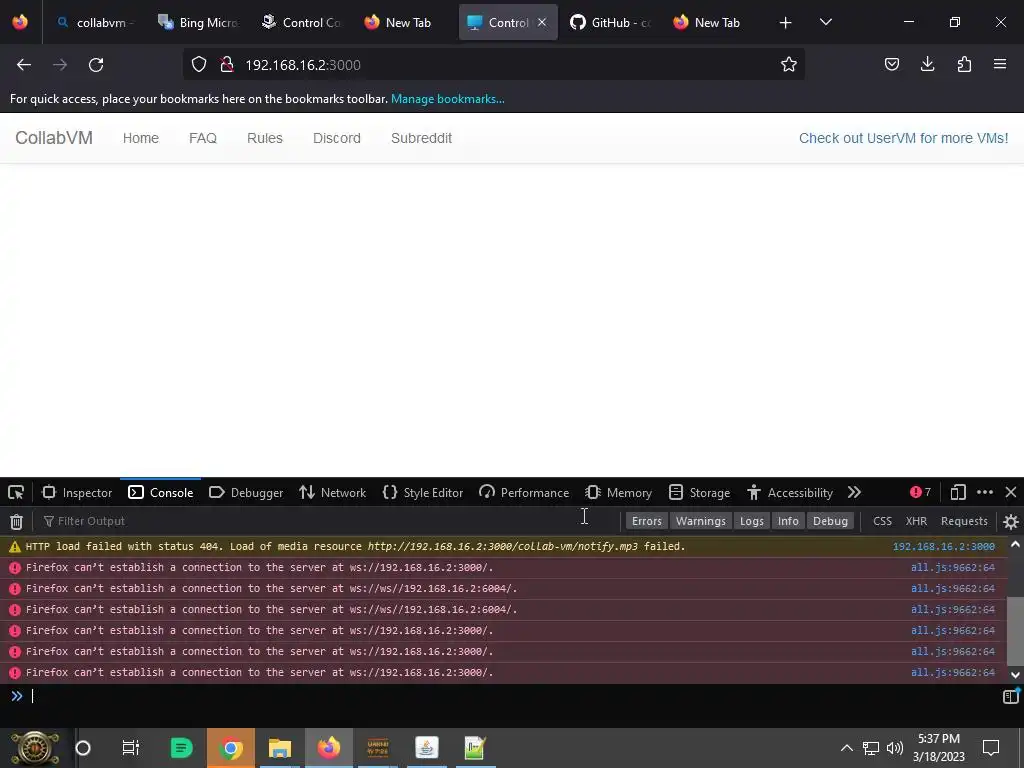
Task: Toggle the Errors filter button
Action: (647, 521)
